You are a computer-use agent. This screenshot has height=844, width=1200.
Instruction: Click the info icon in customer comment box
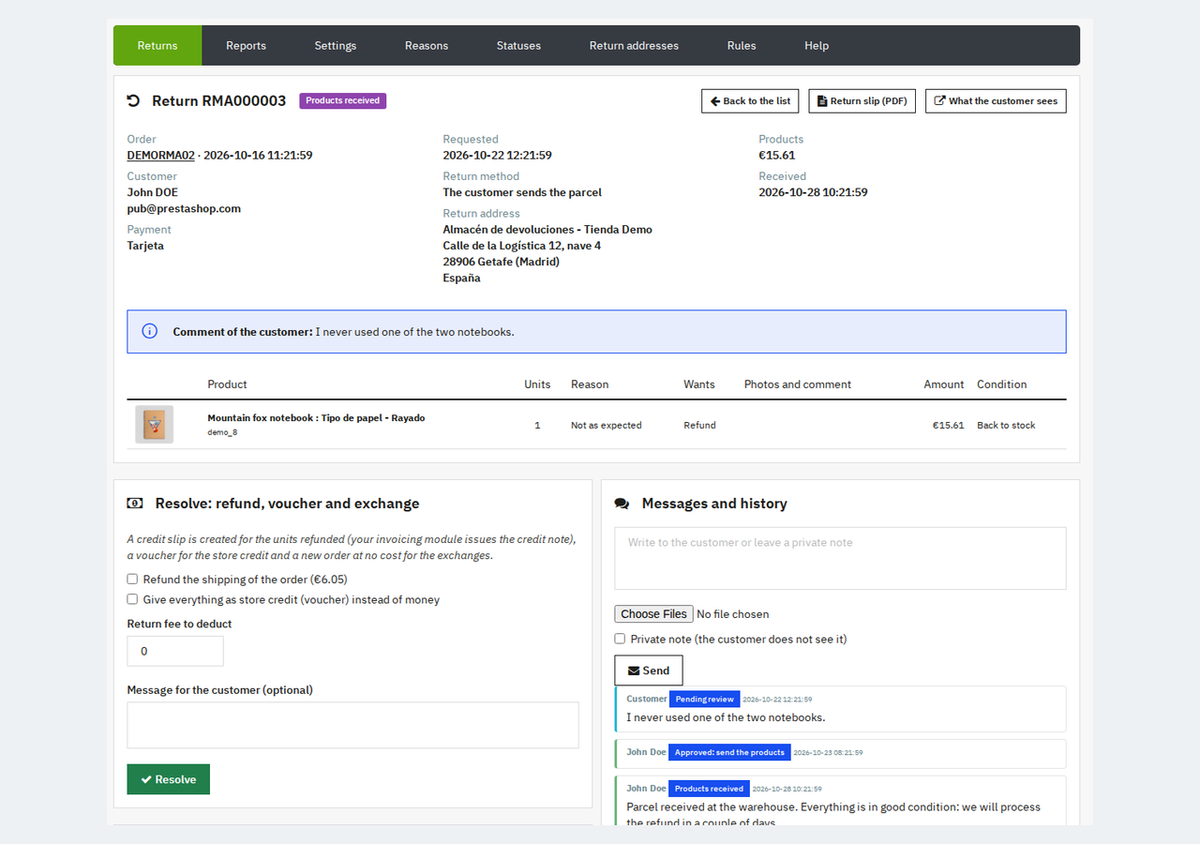(x=150, y=331)
